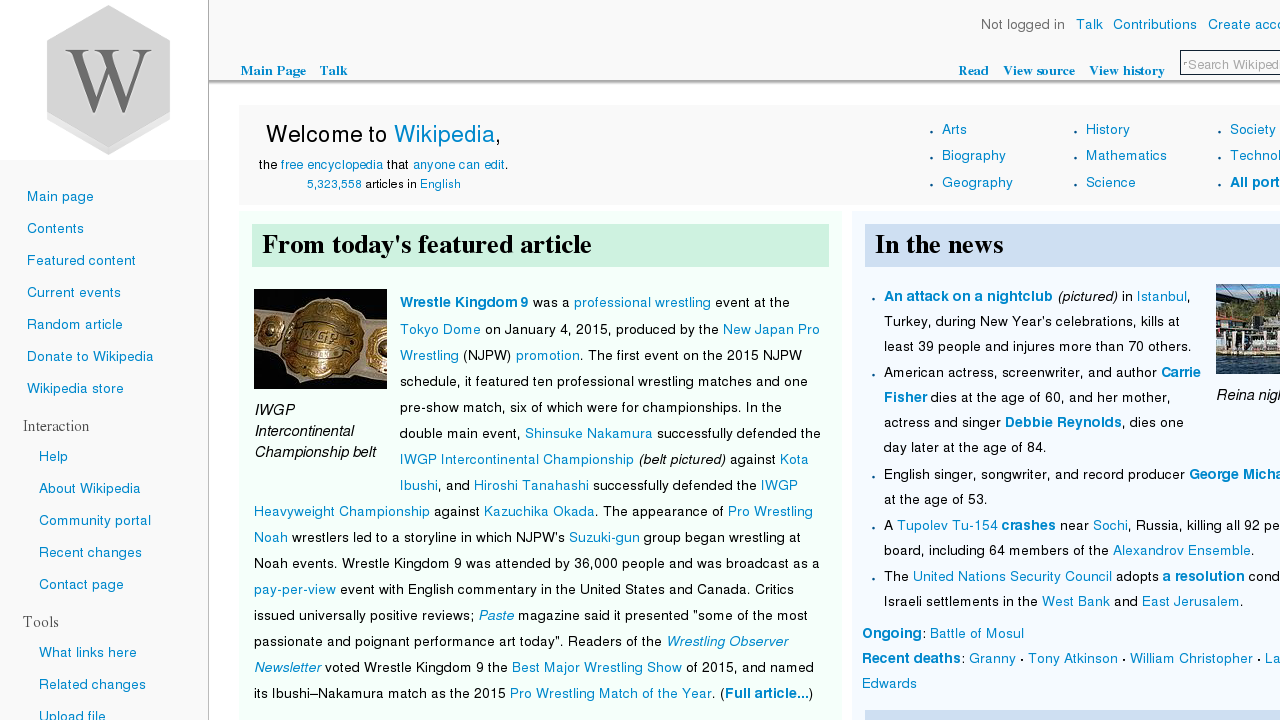Open the Sochi link
Screen dimensions: 1280x720
(x=1110, y=526)
